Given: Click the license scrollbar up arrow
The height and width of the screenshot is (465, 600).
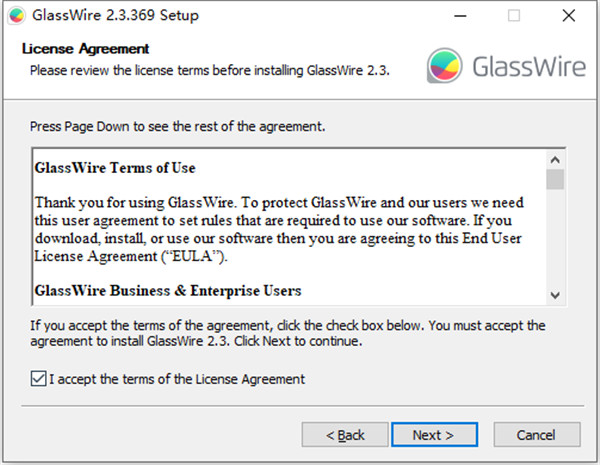Looking at the screenshot, I should [555, 160].
